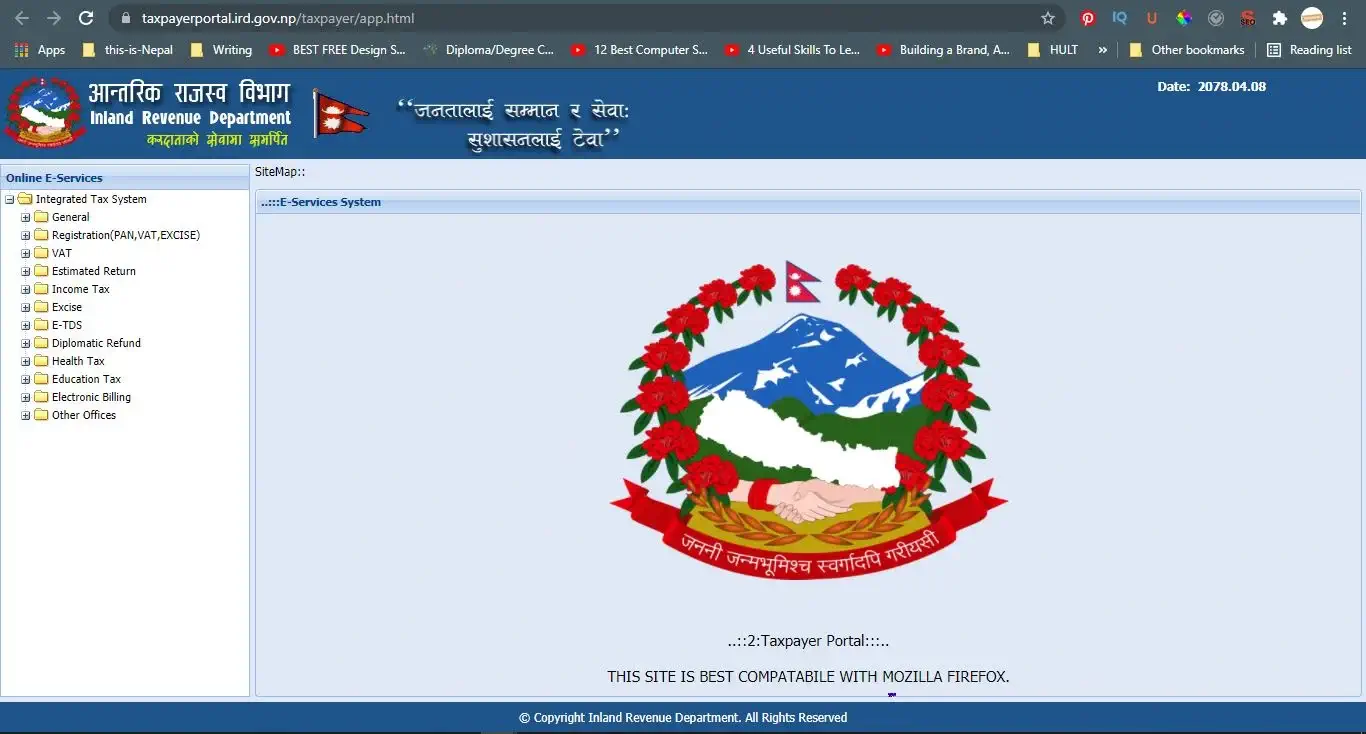Open the this-is-Nepal bookmark folder
Image resolution: width=1366 pixels, height=734 pixels.
click(127, 50)
